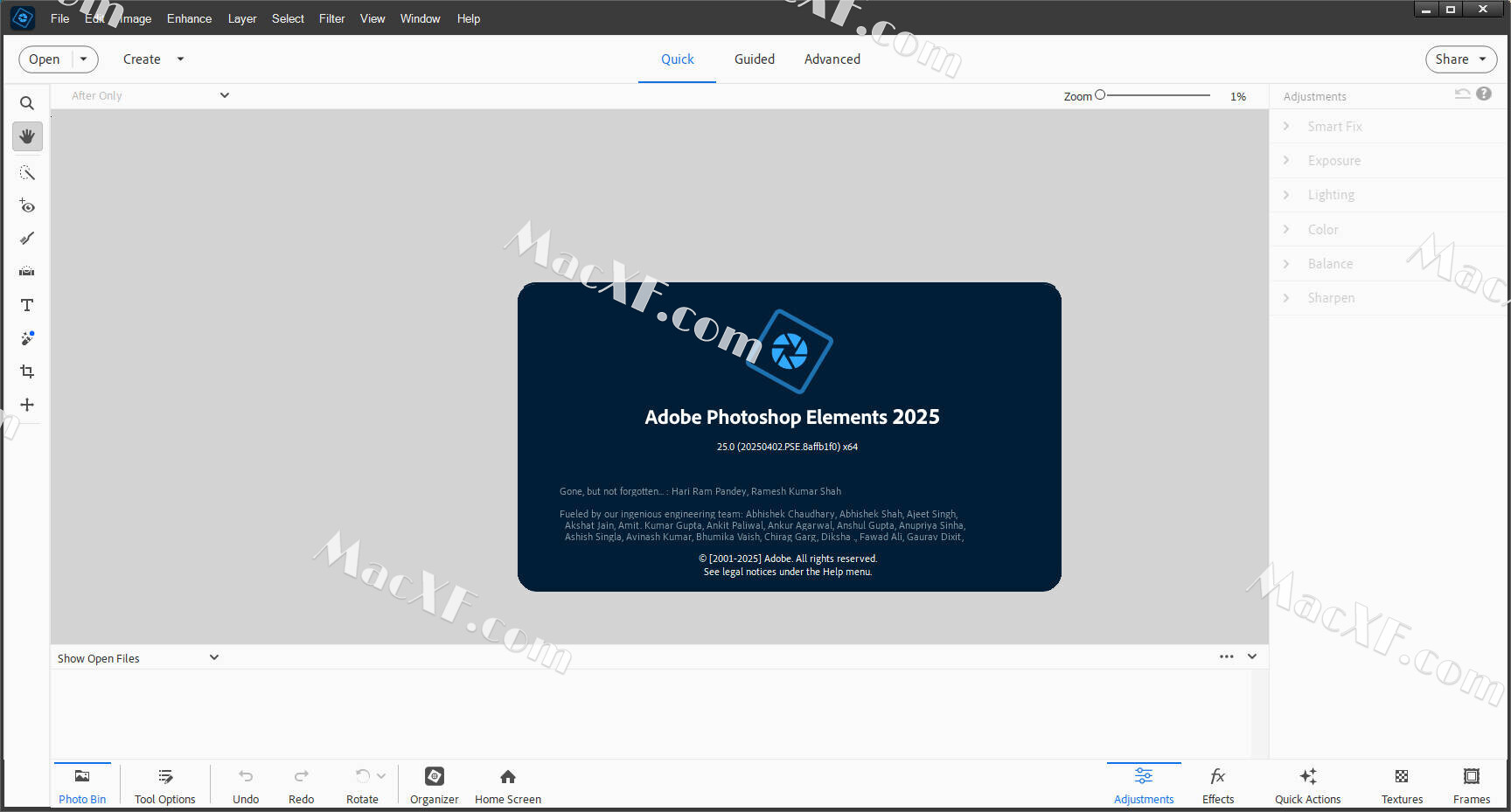The image size is (1511, 812).
Task: Select the Straighten tool
Action: pos(27,272)
